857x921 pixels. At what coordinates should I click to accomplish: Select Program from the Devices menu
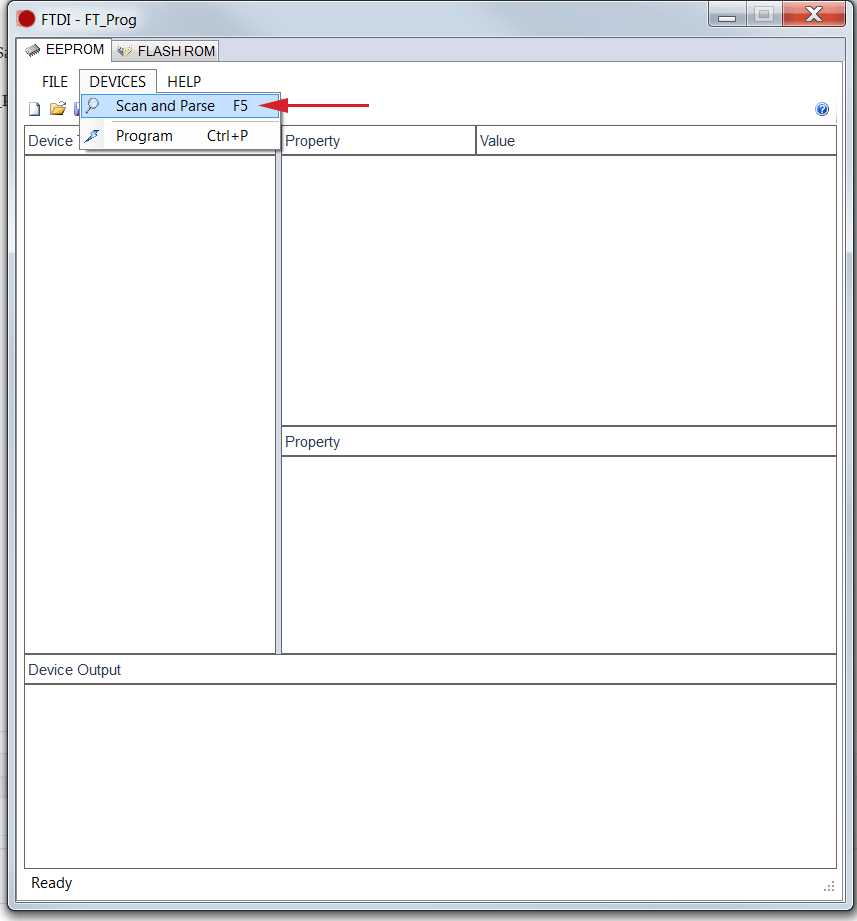tap(144, 135)
